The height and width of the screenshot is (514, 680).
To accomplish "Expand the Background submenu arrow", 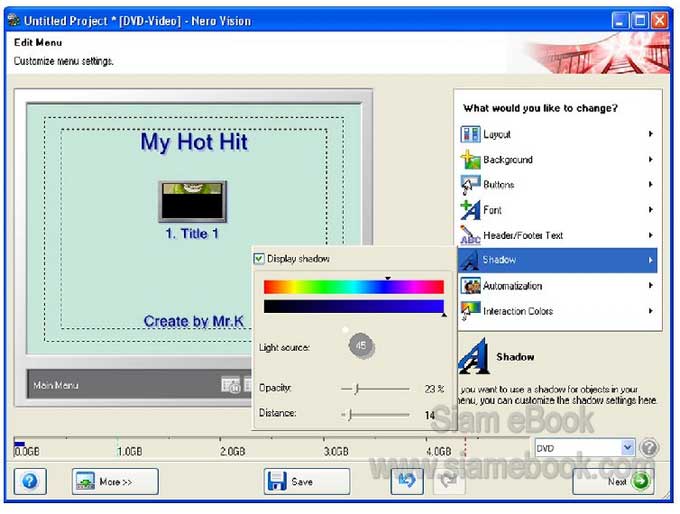I will [x=651, y=159].
